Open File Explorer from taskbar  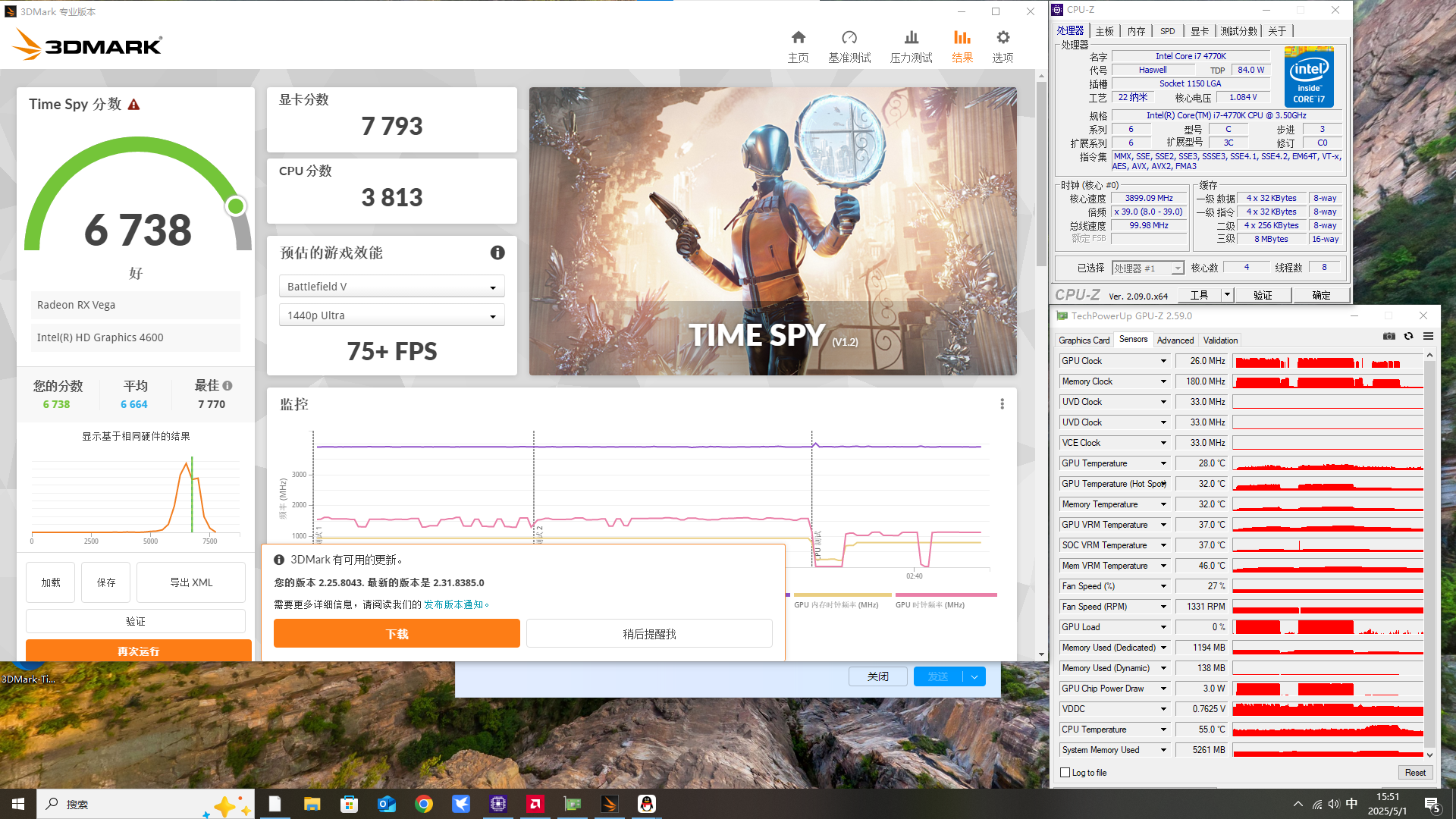[312, 804]
